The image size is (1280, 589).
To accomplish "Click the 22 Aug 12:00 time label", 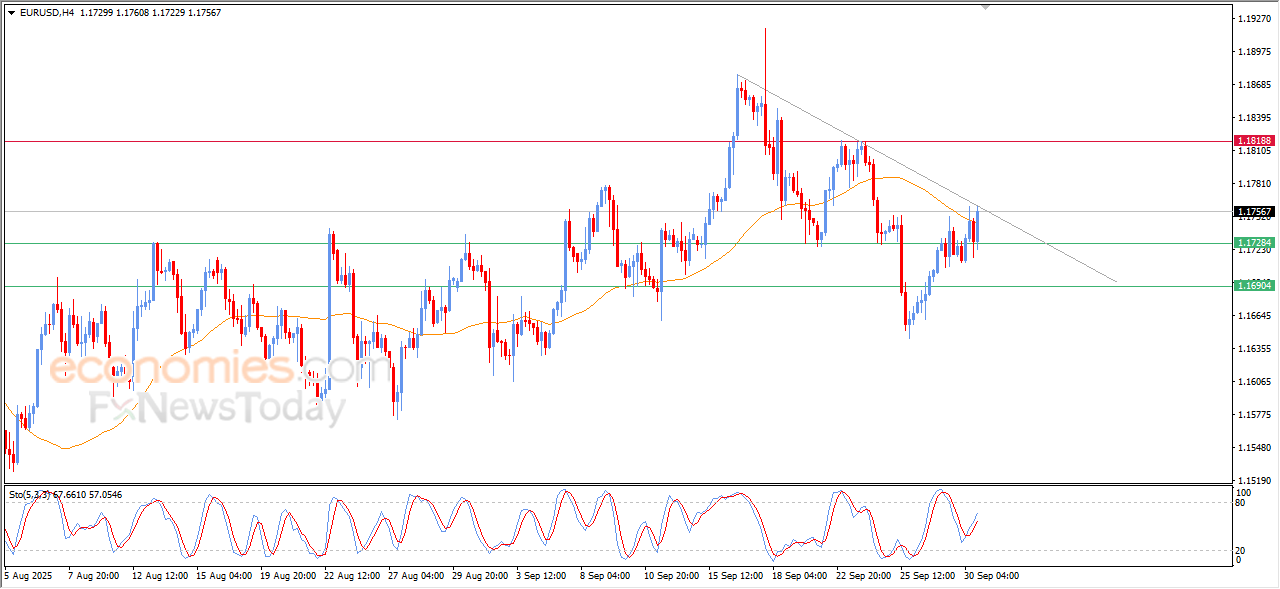I will [x=352, y=576].
